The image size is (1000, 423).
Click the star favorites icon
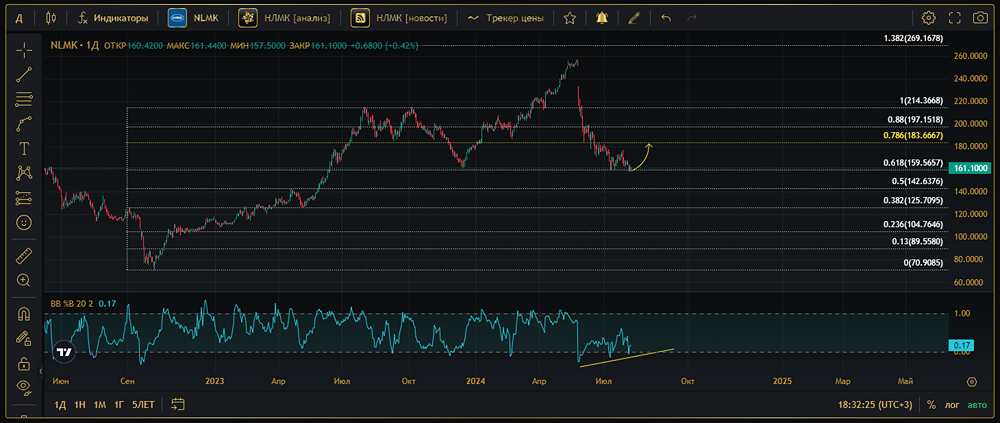click(570, 18)
